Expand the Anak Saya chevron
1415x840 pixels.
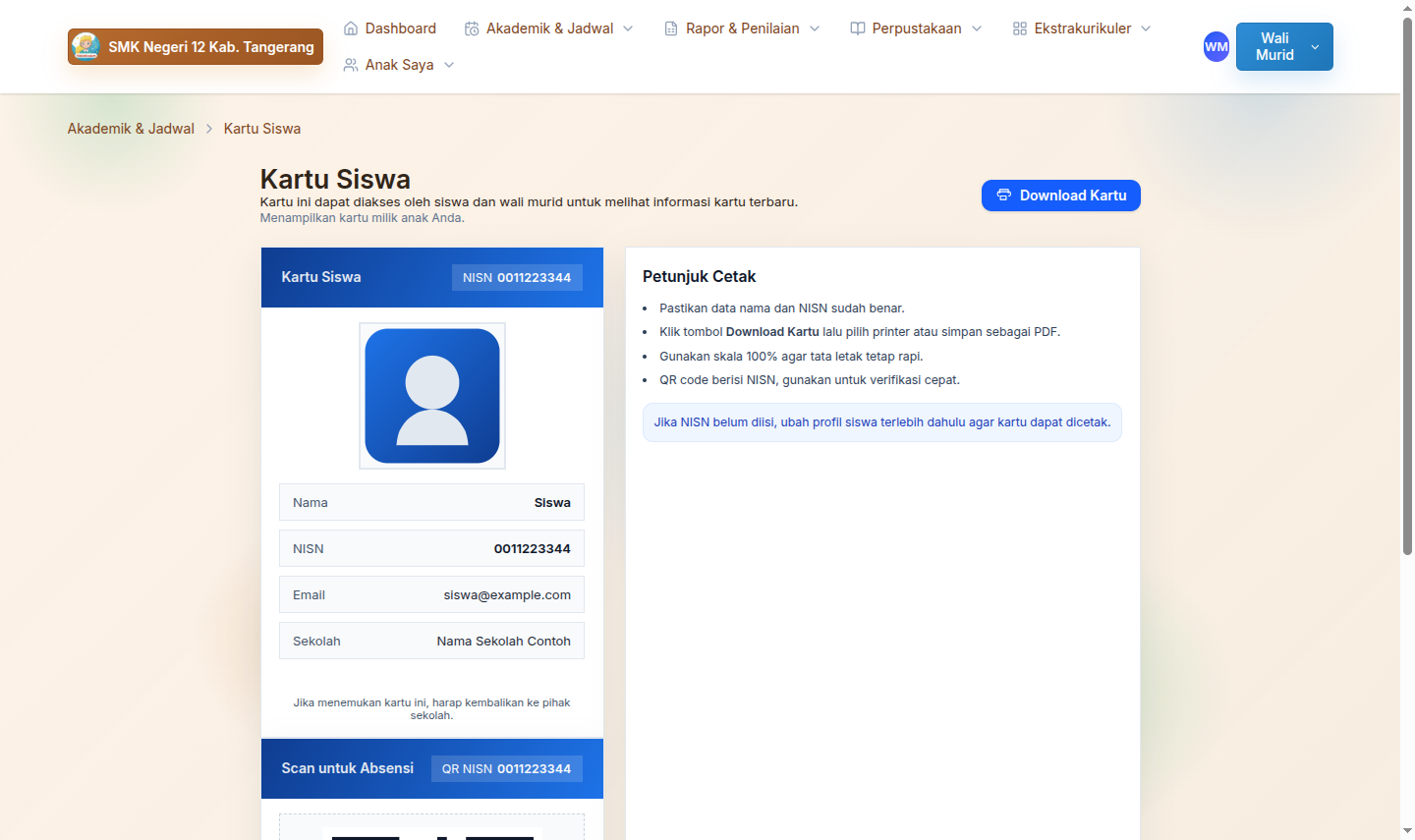pos(449,65)
